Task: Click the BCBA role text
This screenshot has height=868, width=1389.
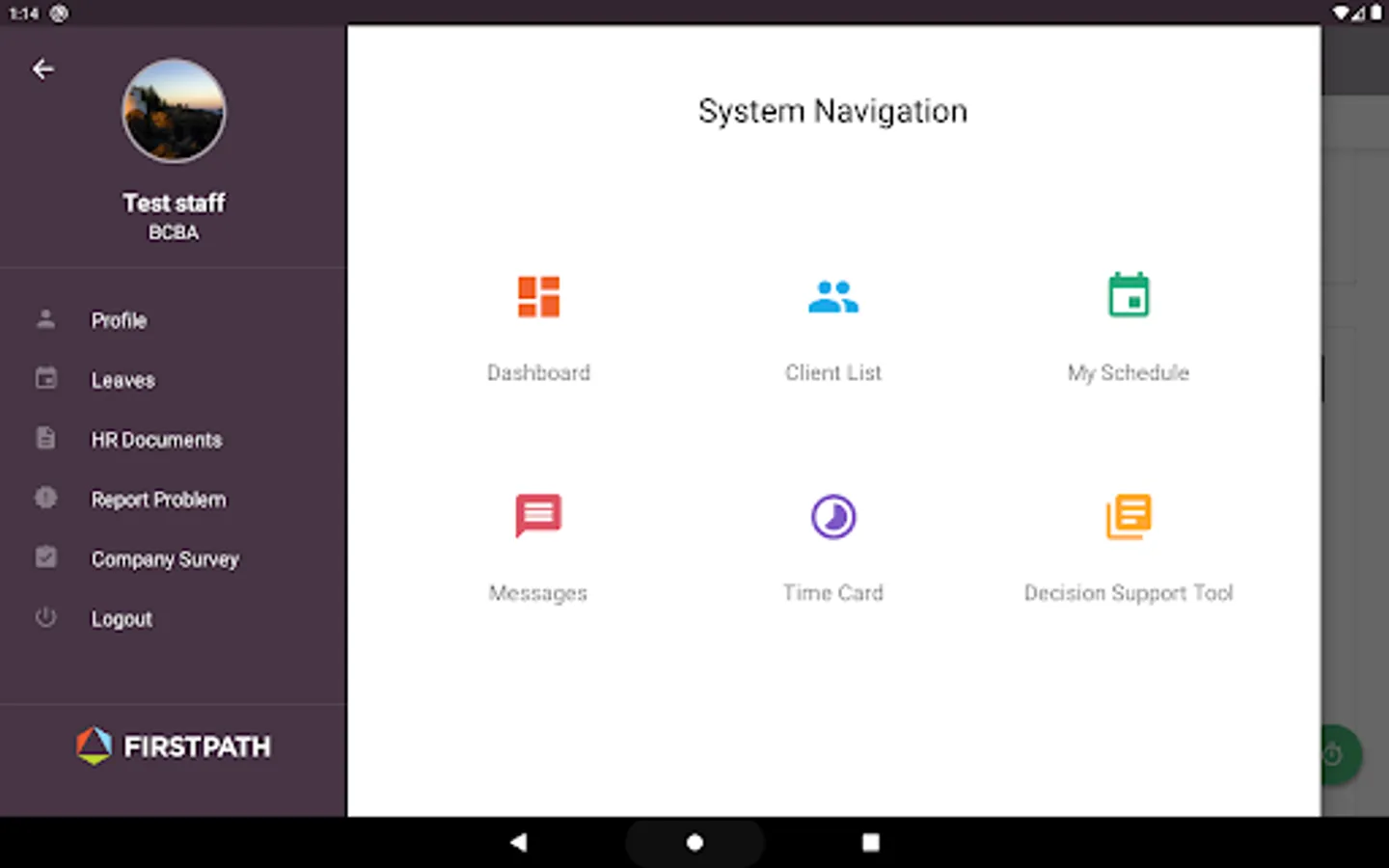Action: click(x=174, y=232)
